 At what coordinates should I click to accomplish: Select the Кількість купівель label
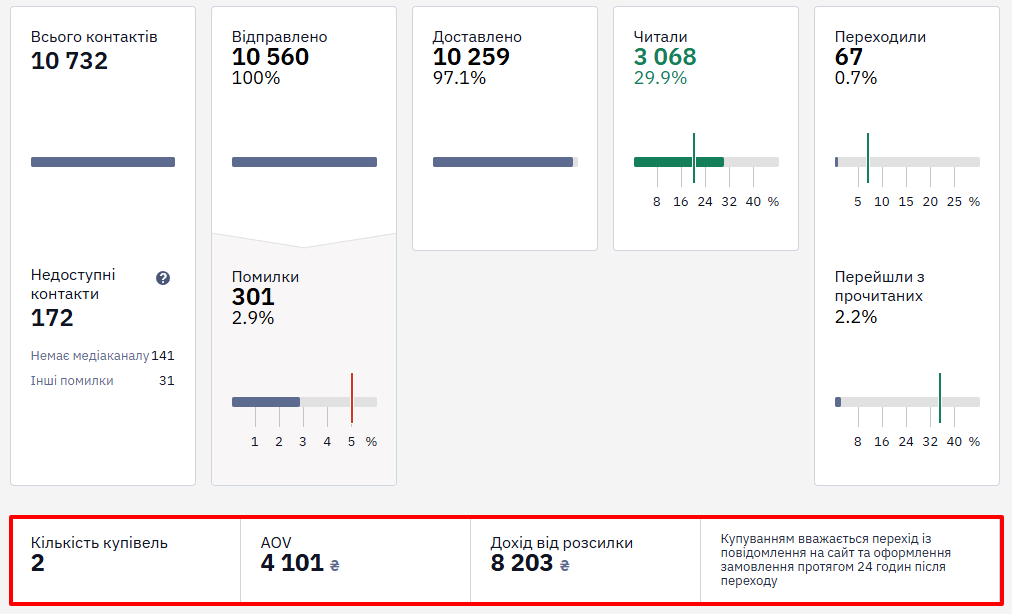pyautogui.click(x=99, y=543)
